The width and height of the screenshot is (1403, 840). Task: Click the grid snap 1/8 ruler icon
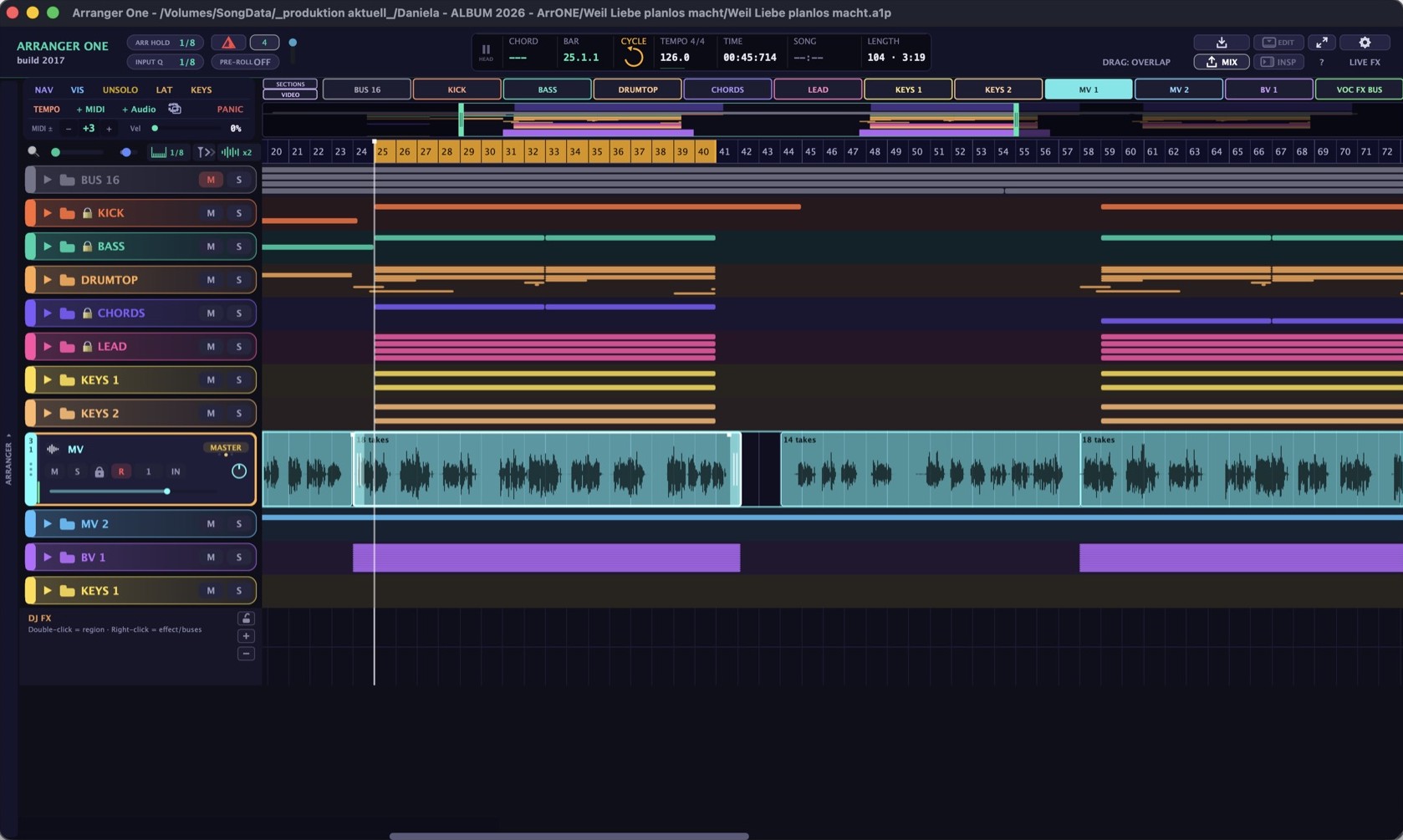pyautogui.click(x=166, y=152)
